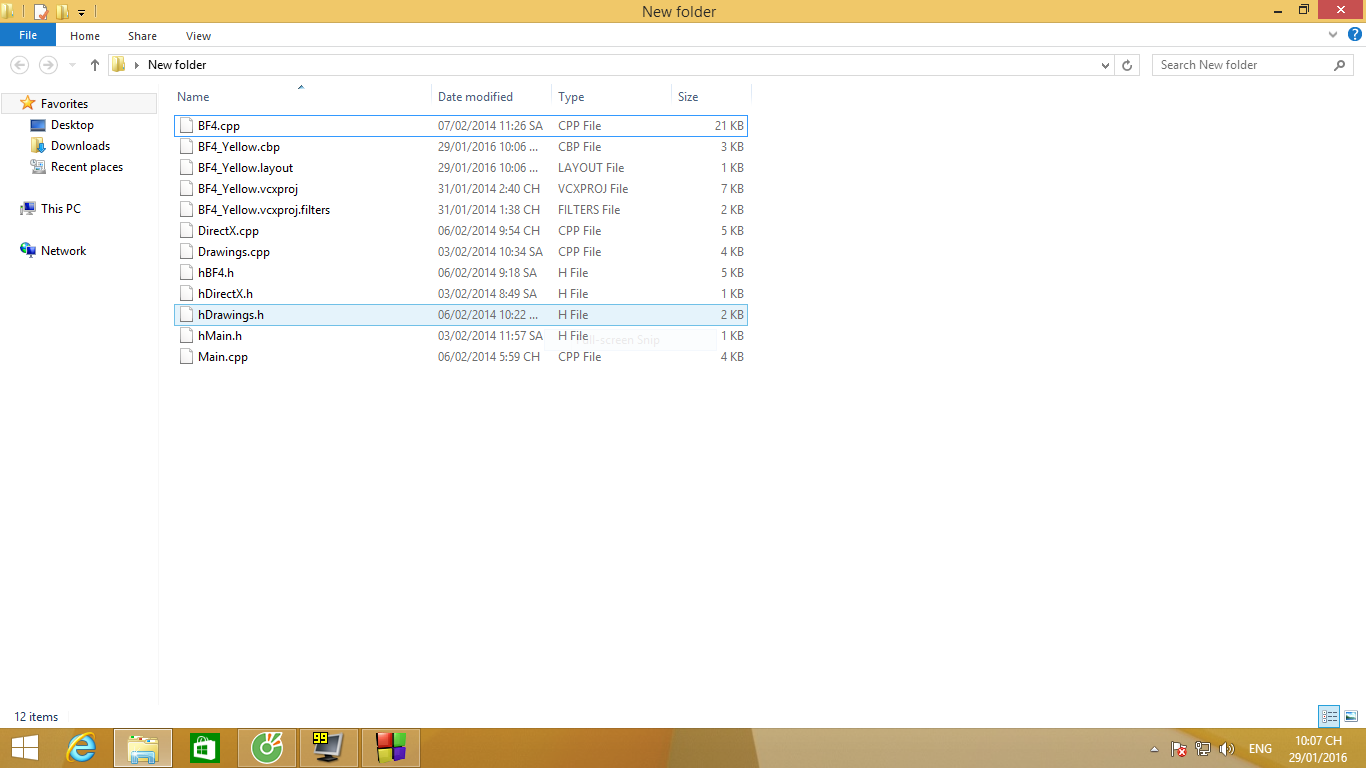The height and width of the screenshot is (768, 1366).
Task: Switch to large thumbnails view layout
Action: 1351,716
